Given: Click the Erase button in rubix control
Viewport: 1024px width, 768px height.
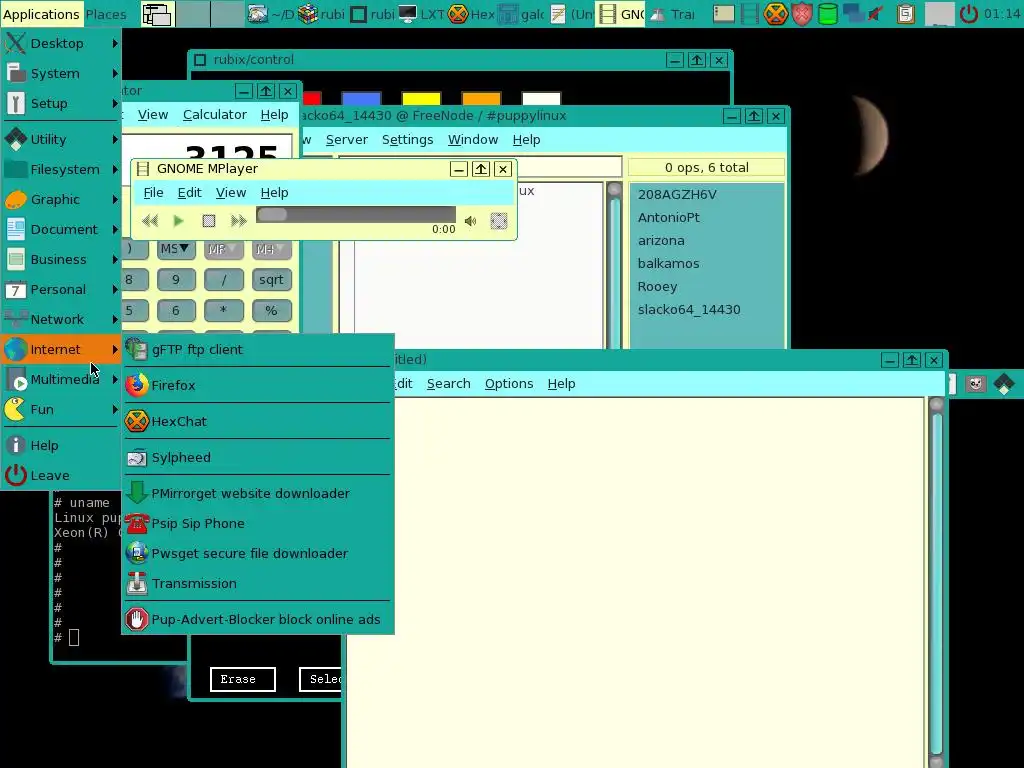Looking at the screenshot, I should [243, 679].
